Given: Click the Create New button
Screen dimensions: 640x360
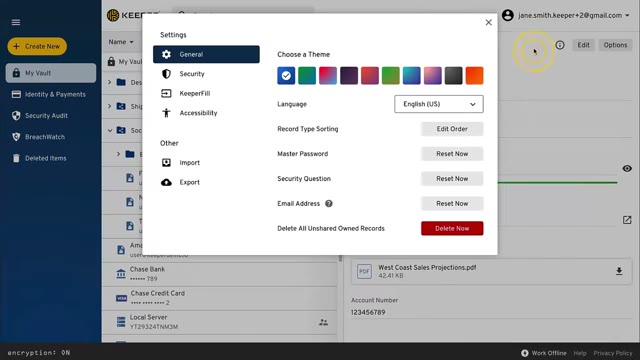Looking at the screenshot, I should point(37,46).
